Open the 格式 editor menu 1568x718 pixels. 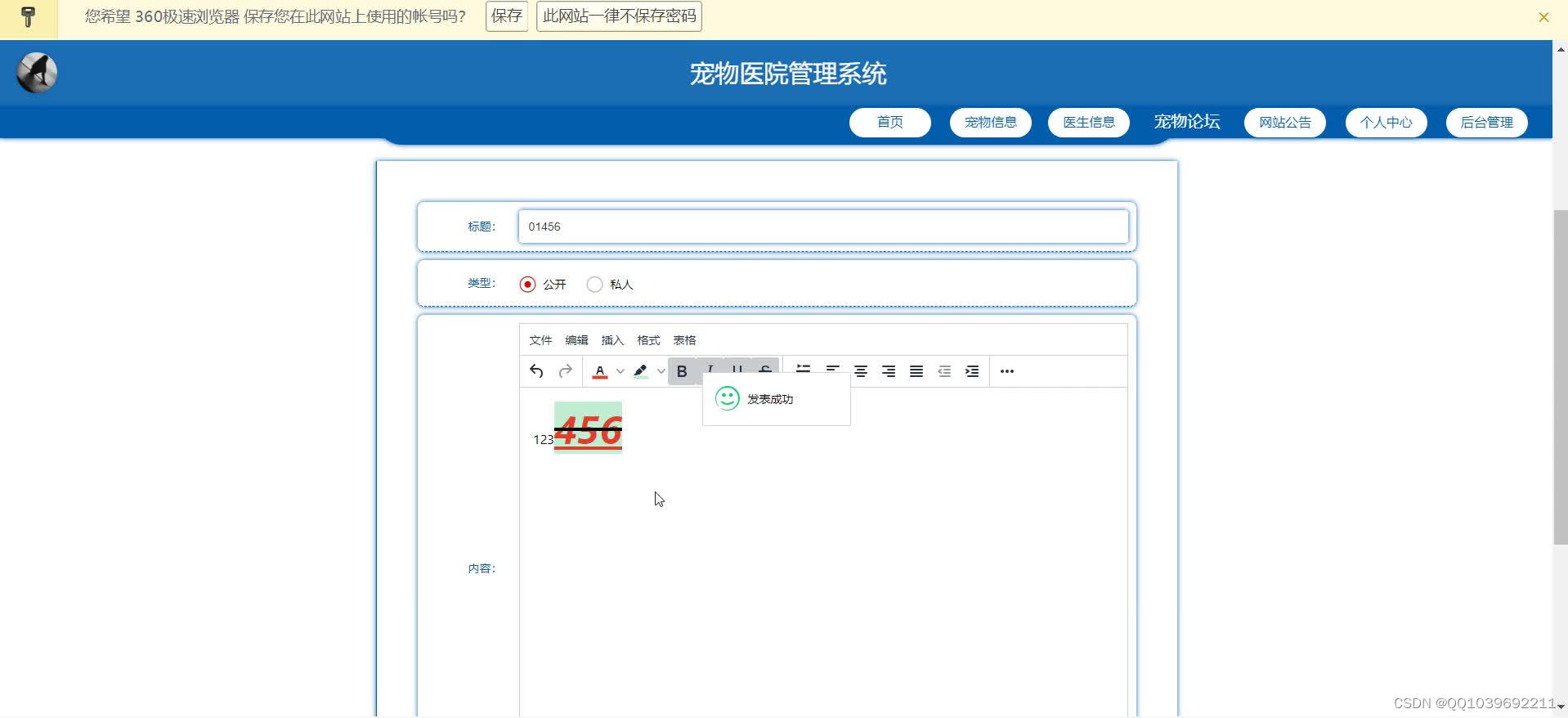point(648,340)
